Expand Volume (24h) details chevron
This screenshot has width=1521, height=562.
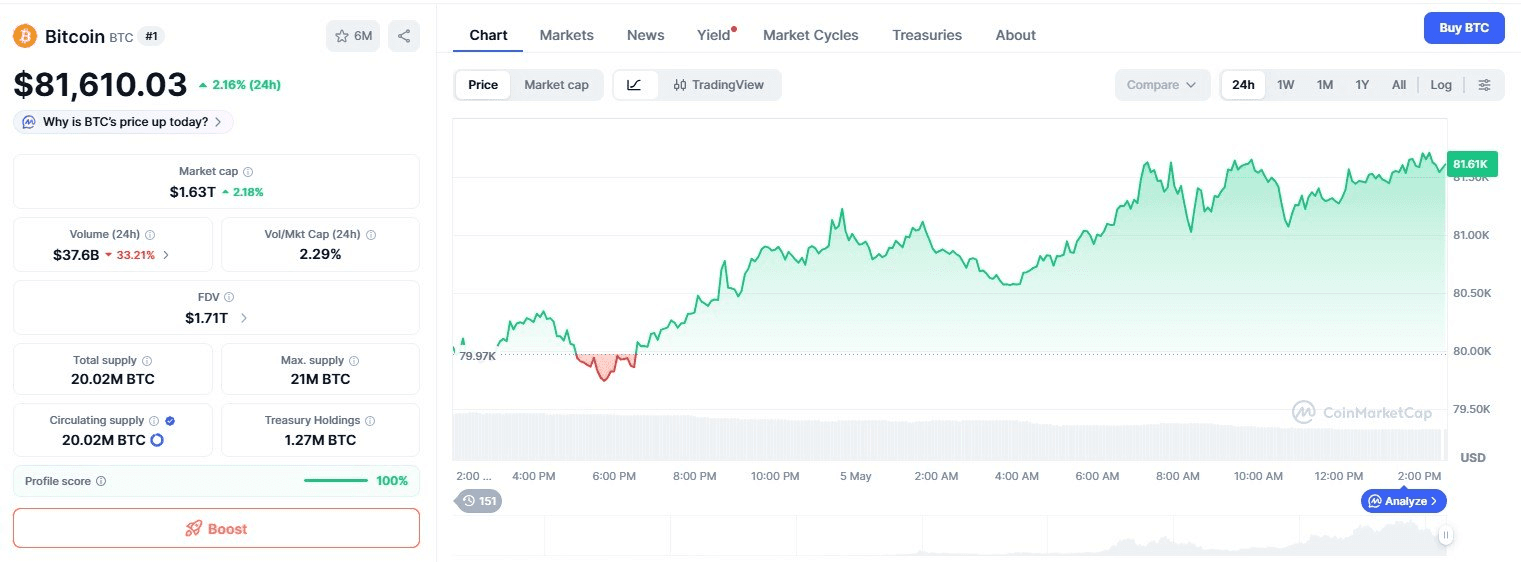click(166, 255)
